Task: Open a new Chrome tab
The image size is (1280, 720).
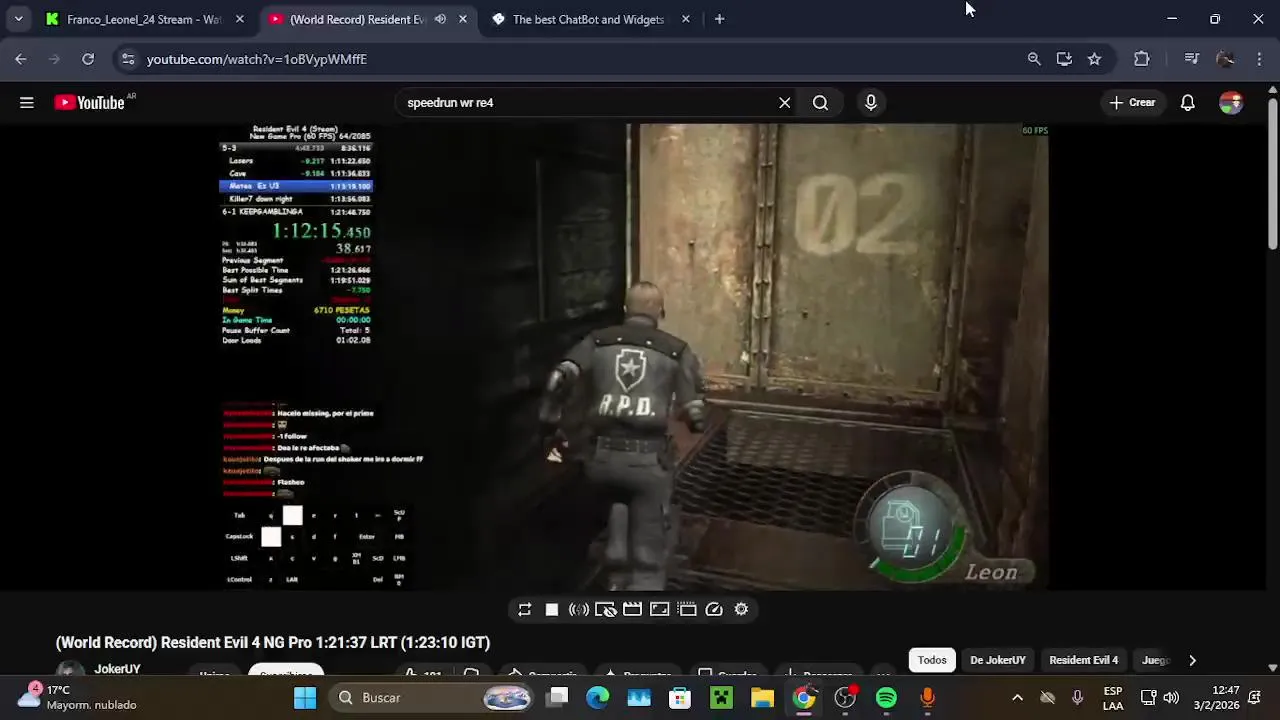Action: (x=719, y=19)
